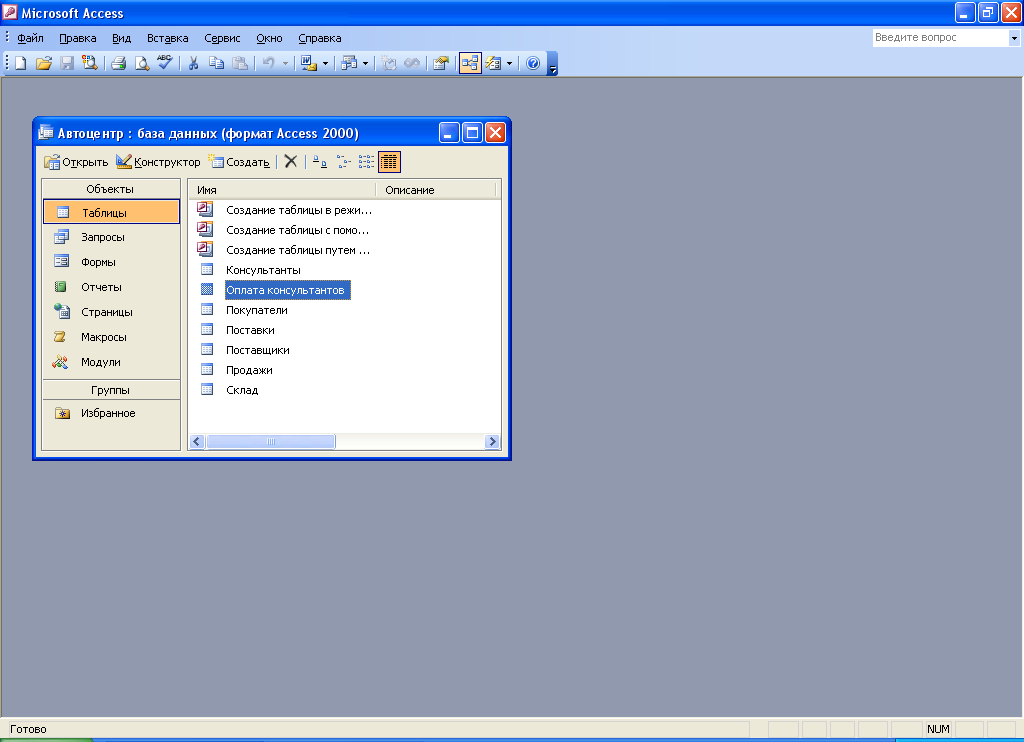Click the Open folder icon in toolbar
Screen dimensions: 1024x742
[44, 63]
